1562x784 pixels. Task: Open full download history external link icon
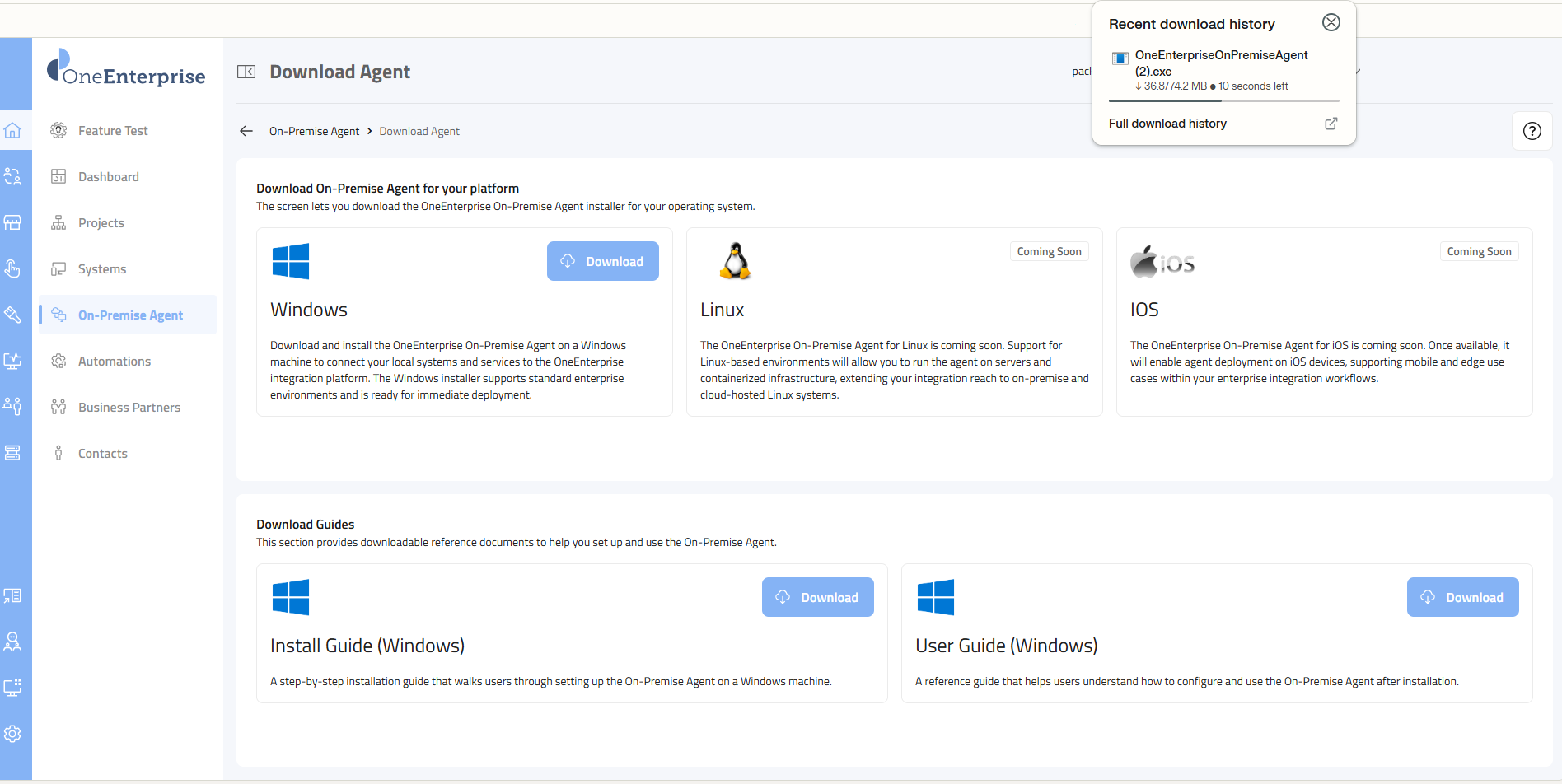tap(1331, 124)
